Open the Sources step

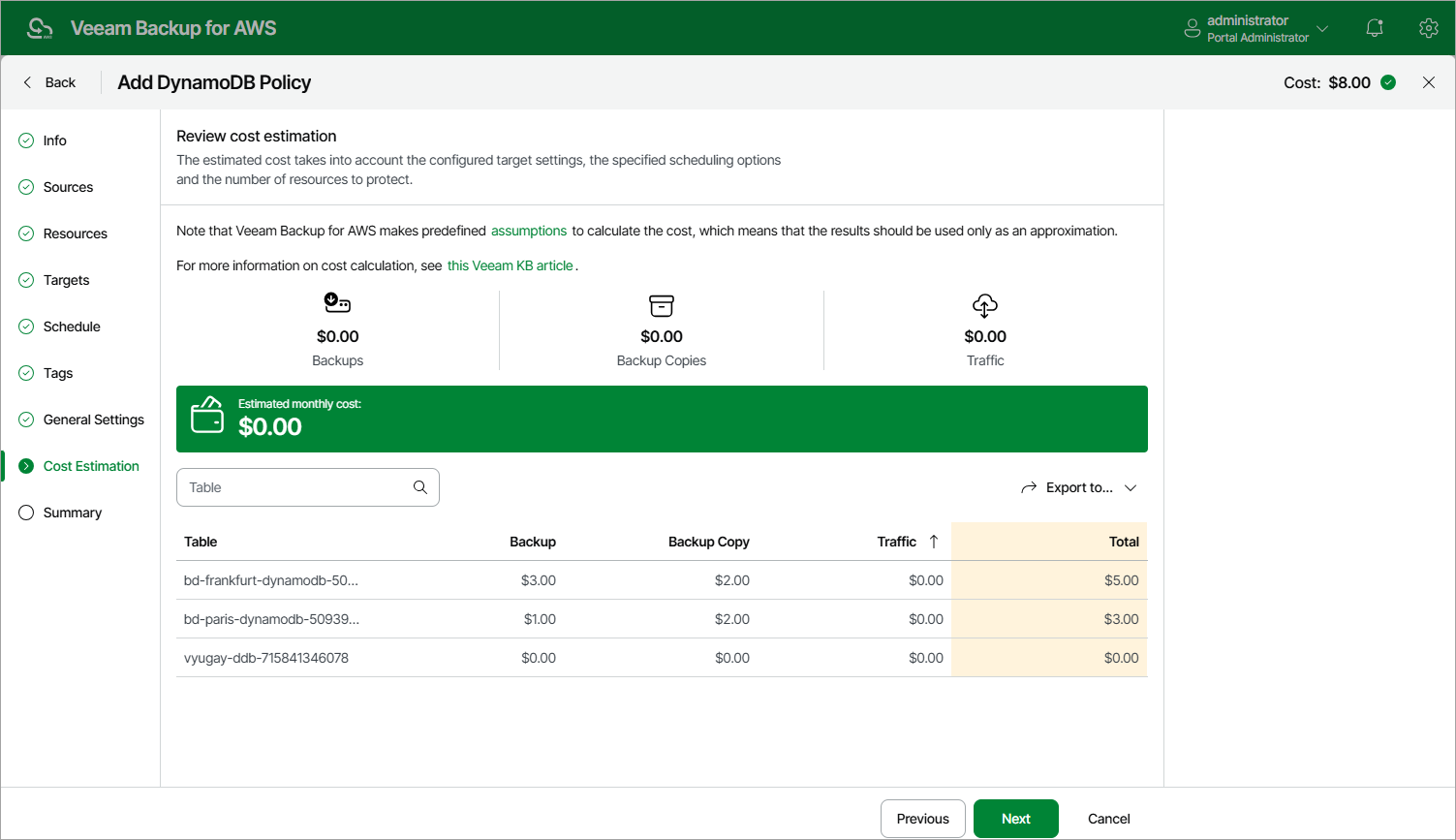[68, 187]
